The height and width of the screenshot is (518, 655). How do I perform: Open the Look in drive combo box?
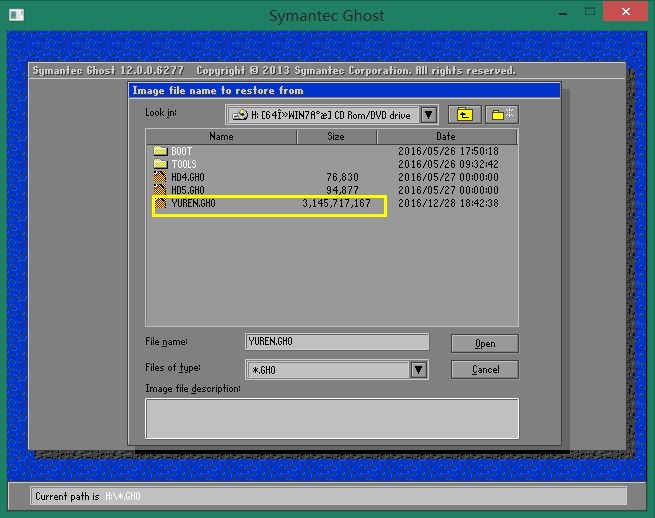332,115
